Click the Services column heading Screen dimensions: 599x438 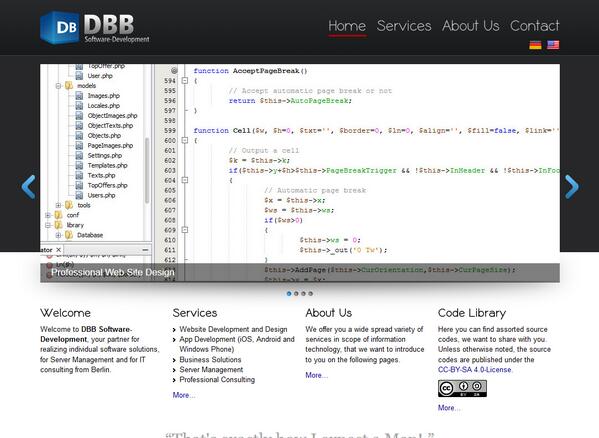[195, 313]
